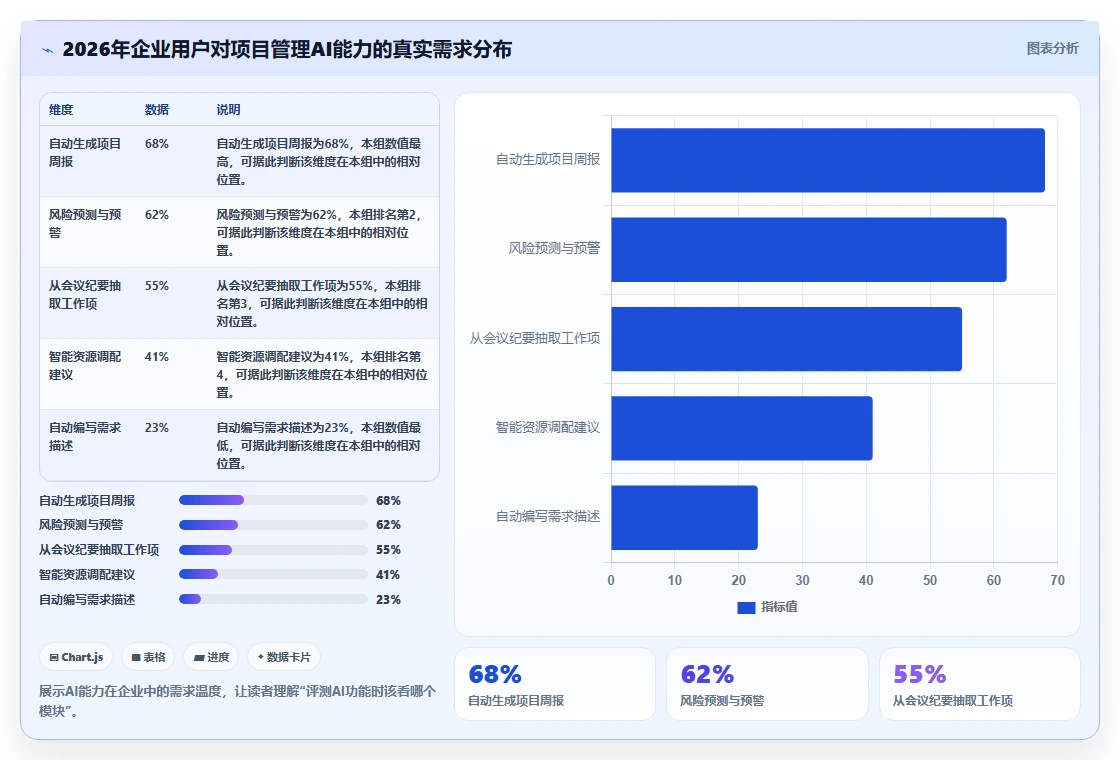This screenshot has width=1120, height=760.
Task: Click the 自动编写需求描述 chart axis label
Action: [548, 516]
